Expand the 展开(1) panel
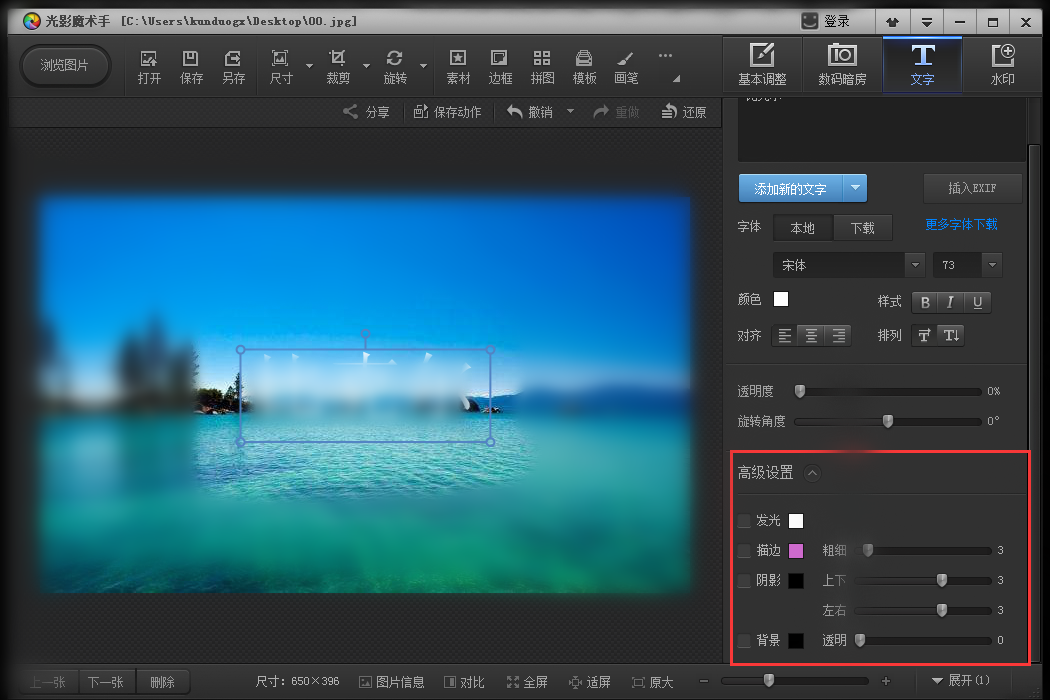This screenshot has height=700, width=1050. [x=961, y=681]
